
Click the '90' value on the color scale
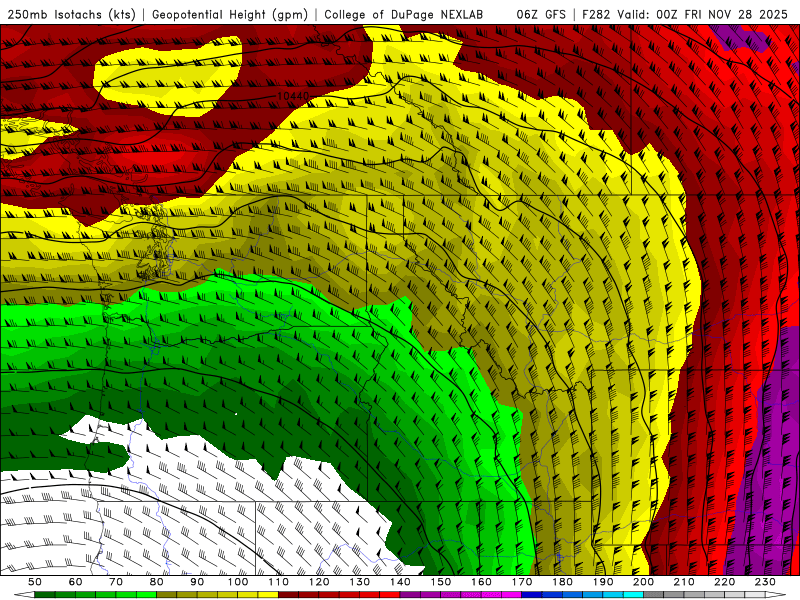point(197,582)
